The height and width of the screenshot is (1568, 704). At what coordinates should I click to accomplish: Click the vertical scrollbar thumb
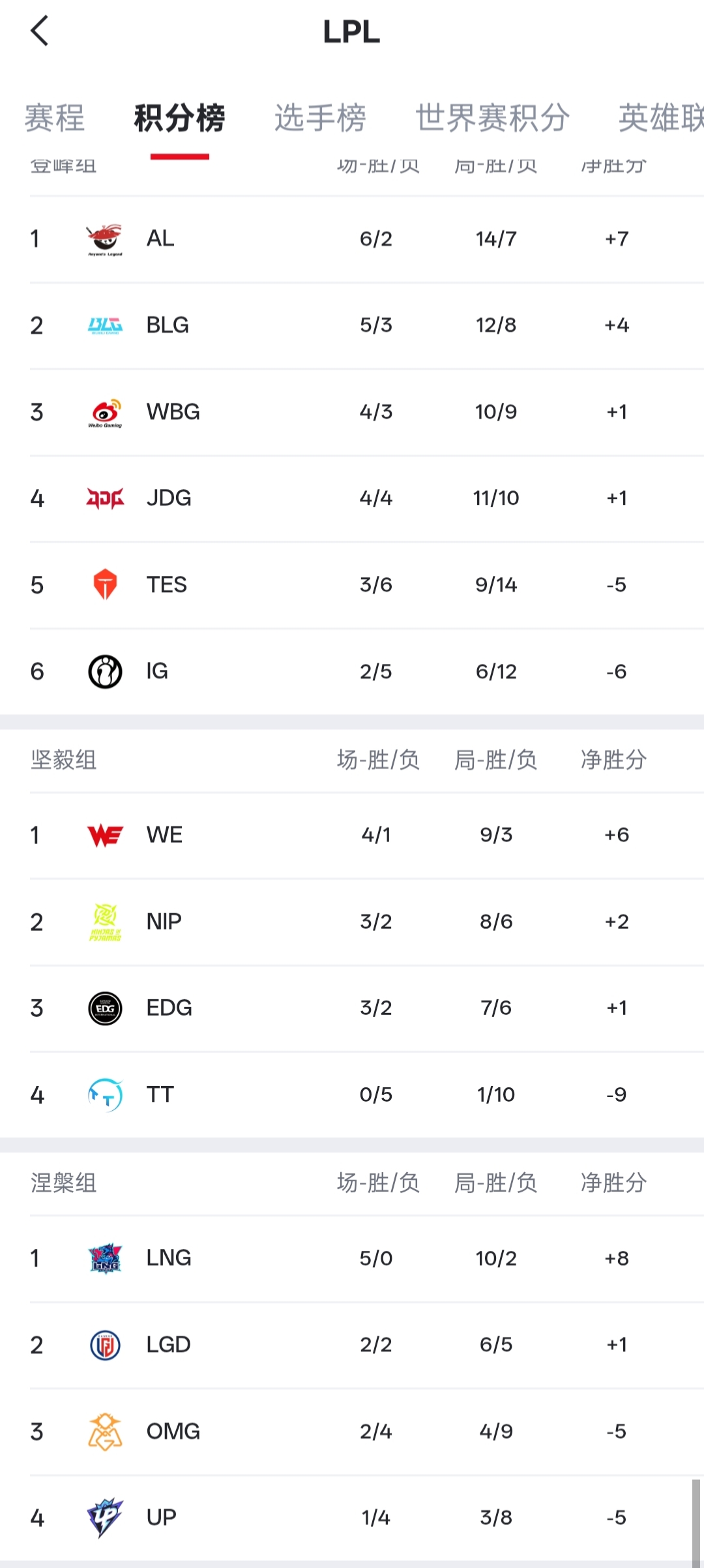[696, 1522]
